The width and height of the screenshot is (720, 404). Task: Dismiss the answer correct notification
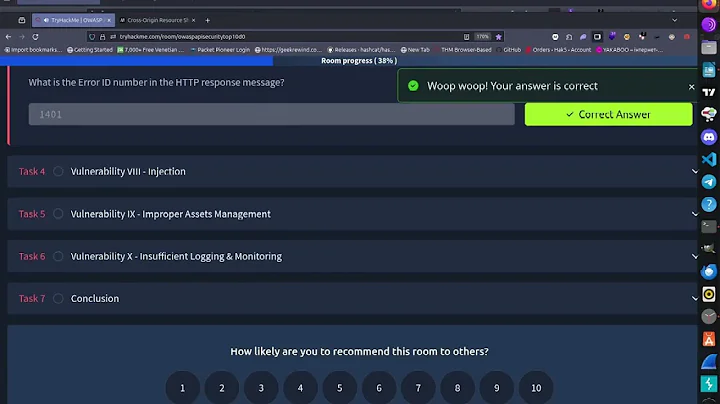pos(692,87)
